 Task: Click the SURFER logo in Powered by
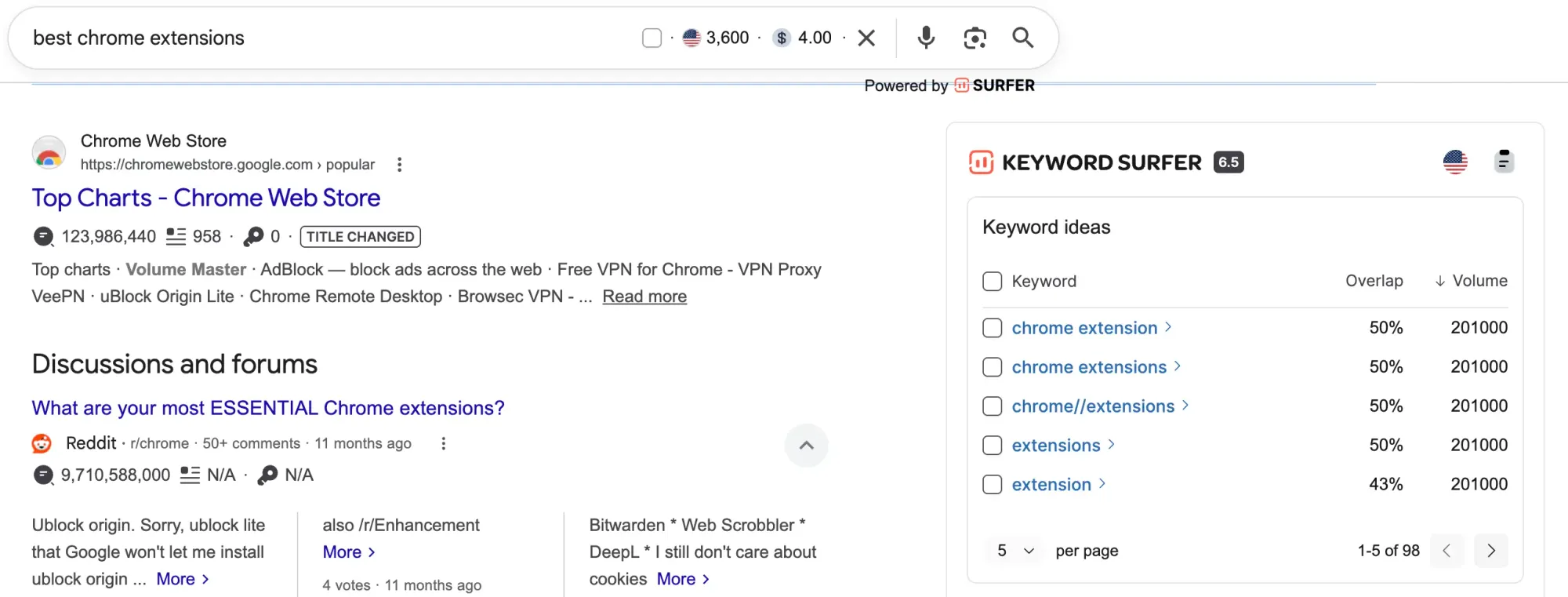(x=995, y=86)
